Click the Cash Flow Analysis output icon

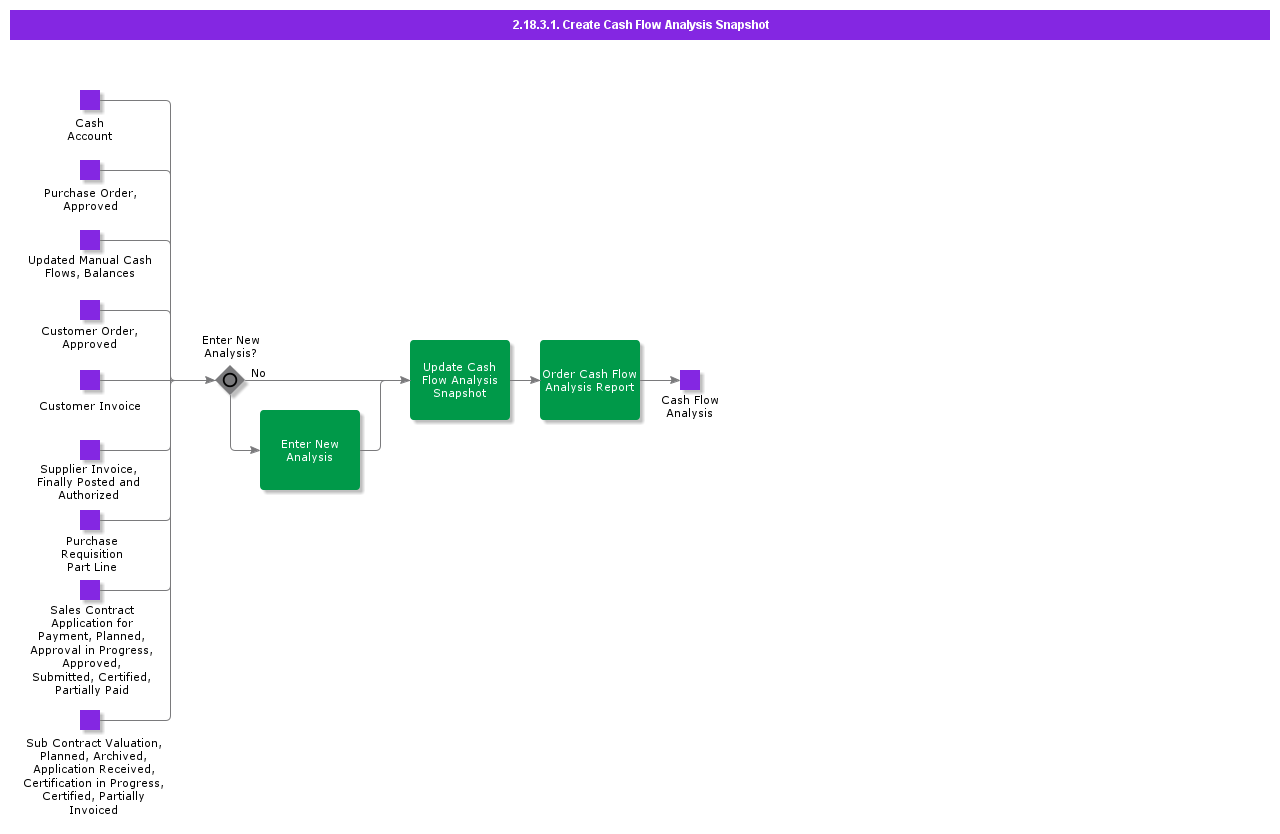pyautogui.click(x=689, y=380)
